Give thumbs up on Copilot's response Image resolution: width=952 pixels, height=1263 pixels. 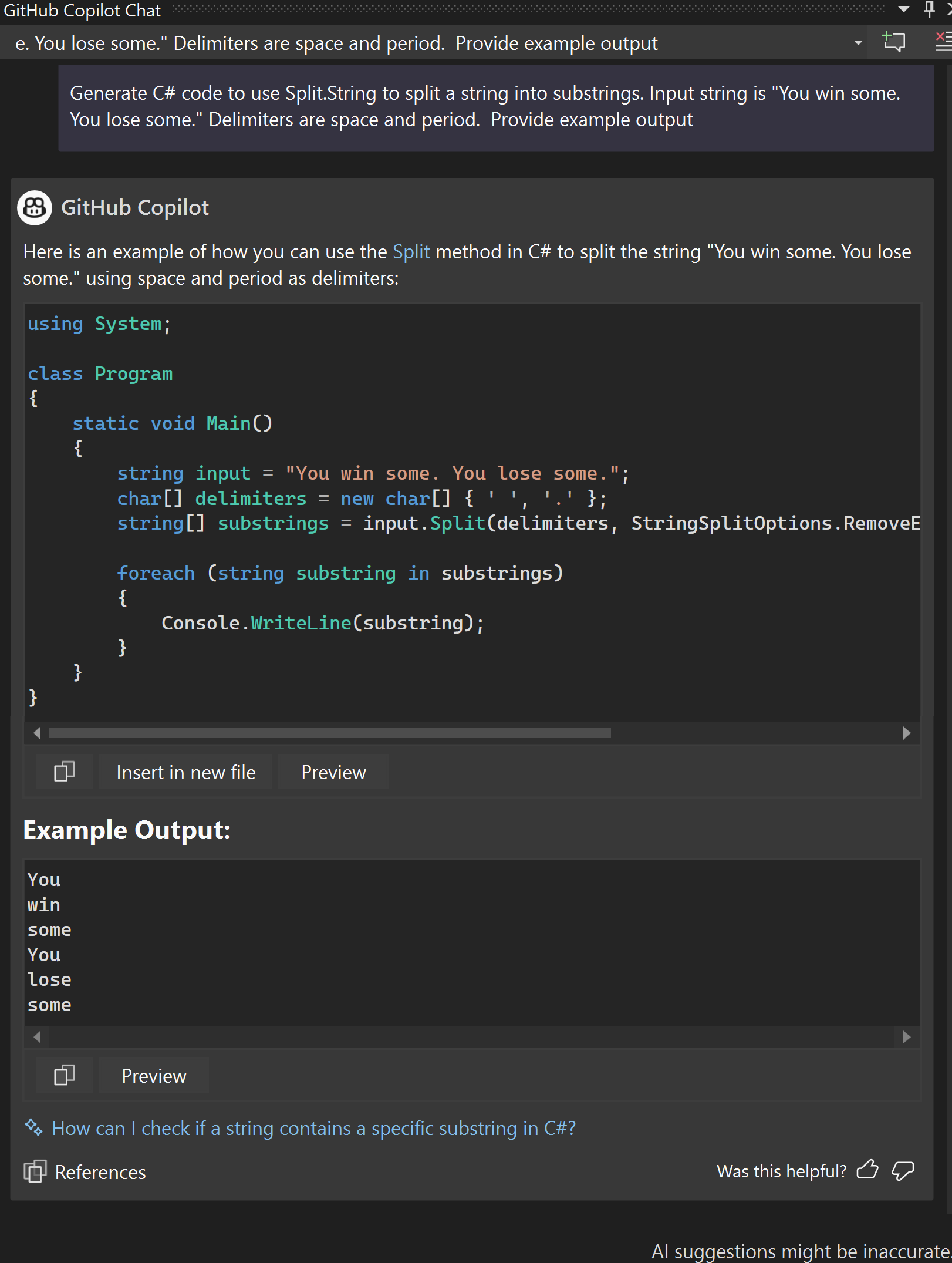click(x=869, y=1171)
